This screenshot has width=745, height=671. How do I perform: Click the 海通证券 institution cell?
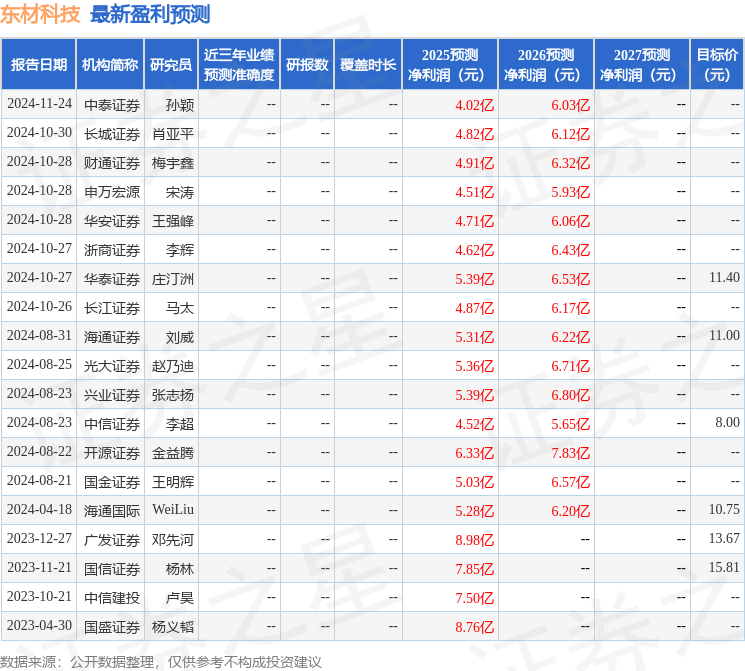pos(112,337)
